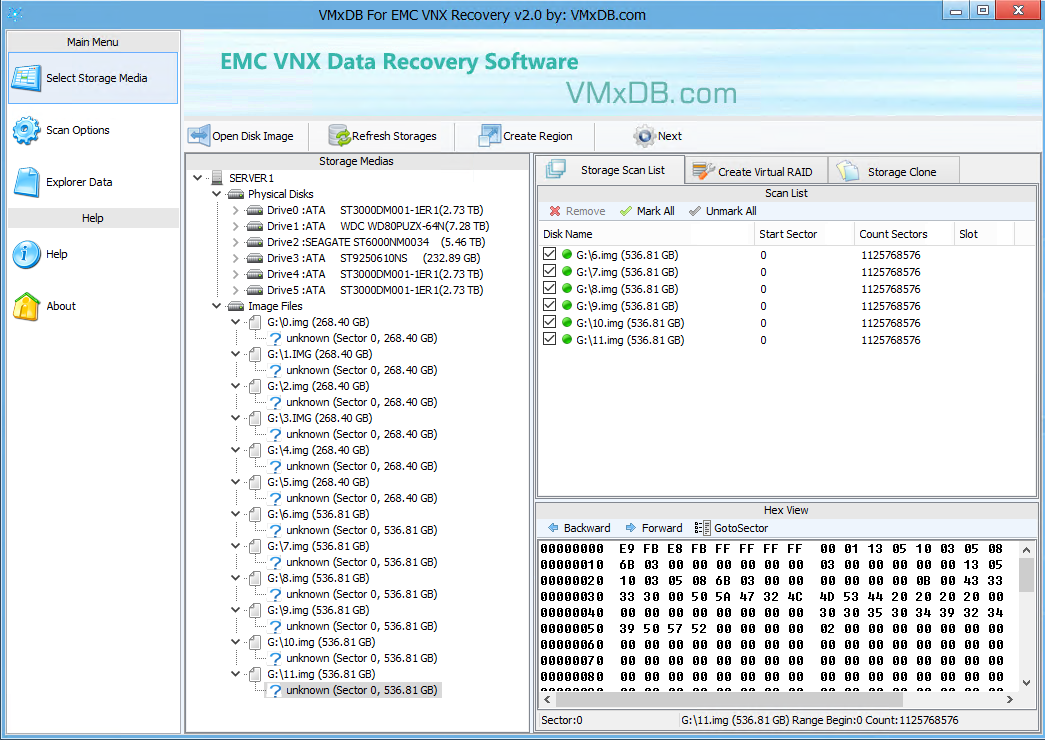
Task: Switch to the Create Virtual RAID tab
Action: pyautogui.click(x=756, y=171)
